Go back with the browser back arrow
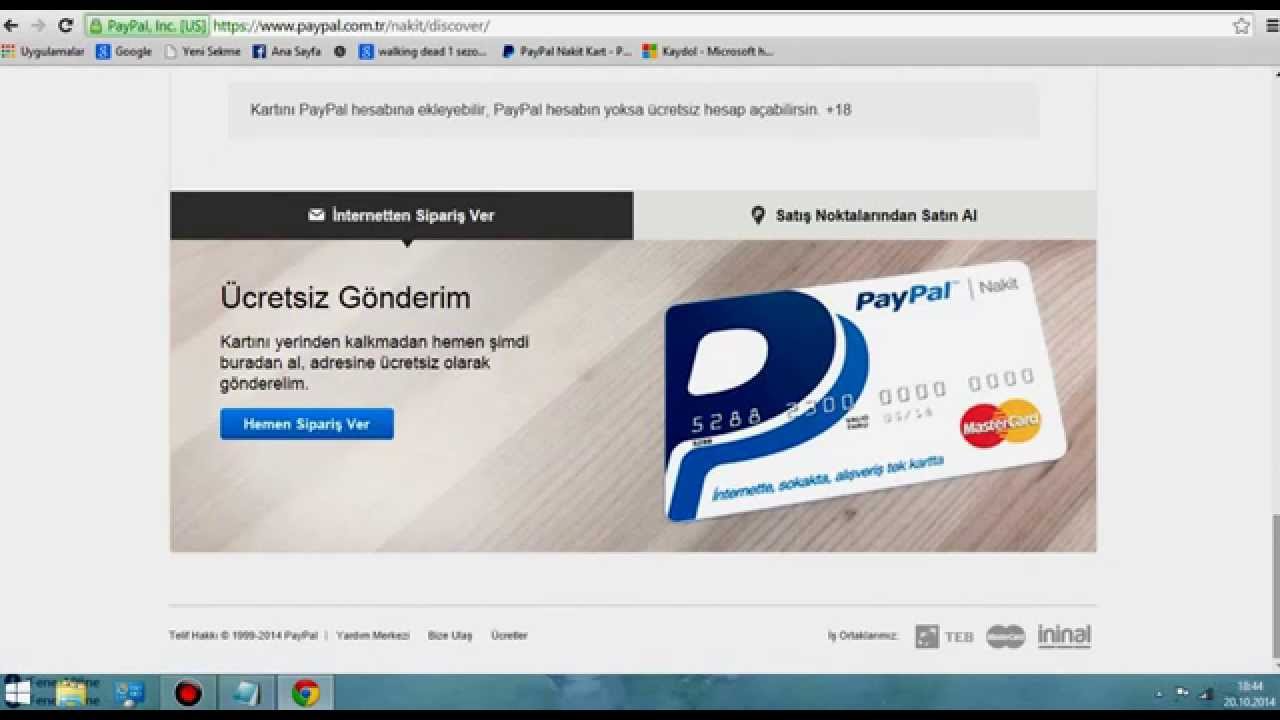 pos(11,26)
